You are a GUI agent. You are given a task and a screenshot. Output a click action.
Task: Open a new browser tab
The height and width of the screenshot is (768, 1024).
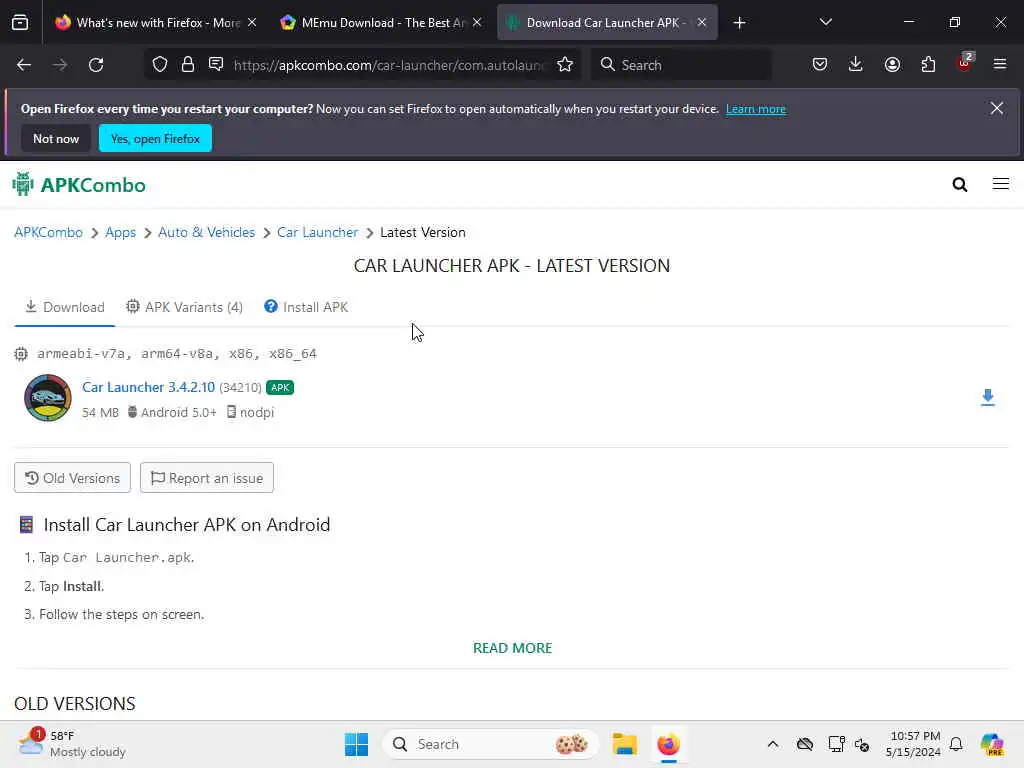[739, 23]
